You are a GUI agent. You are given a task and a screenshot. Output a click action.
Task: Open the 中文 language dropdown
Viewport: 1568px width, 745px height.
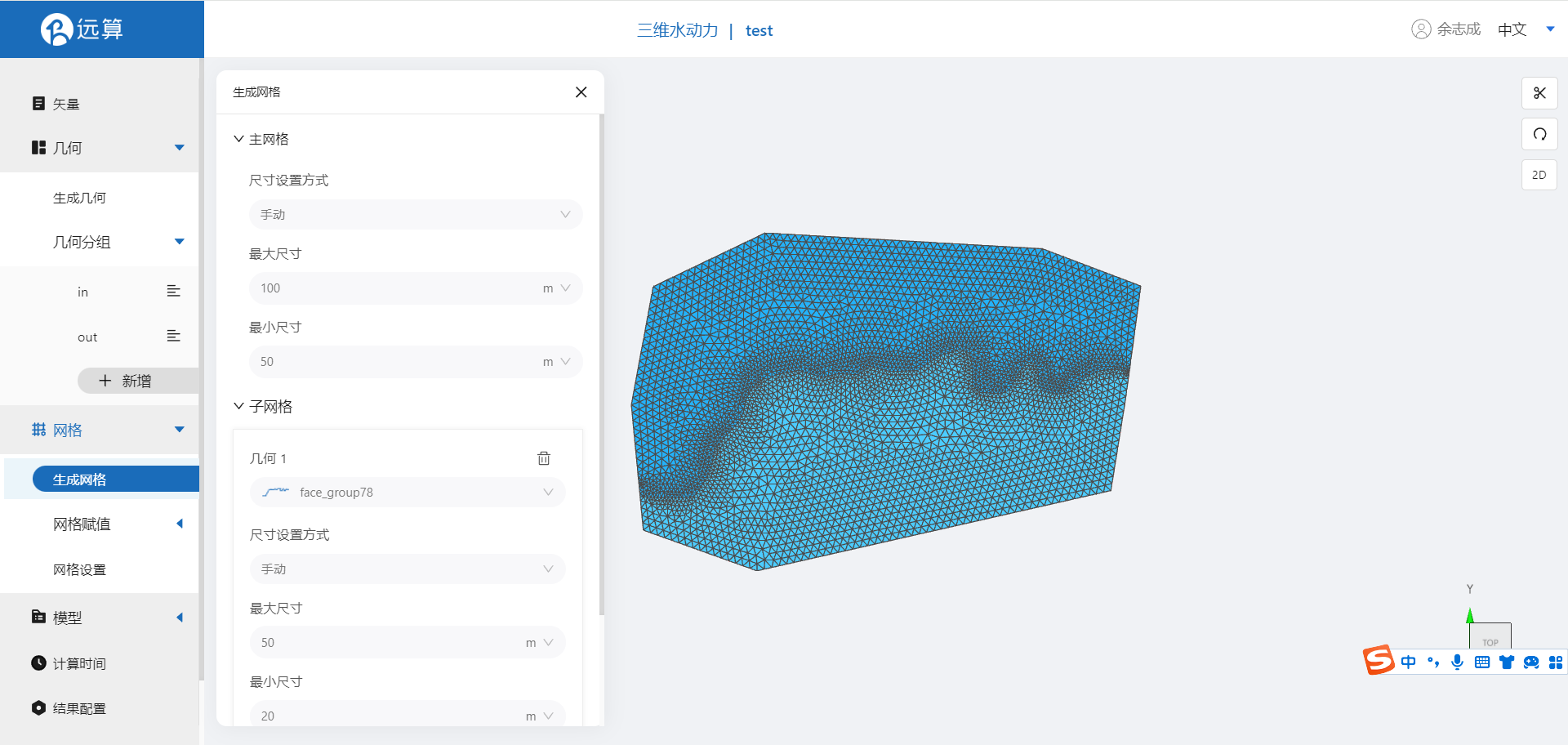click(x=1526, y=29)
